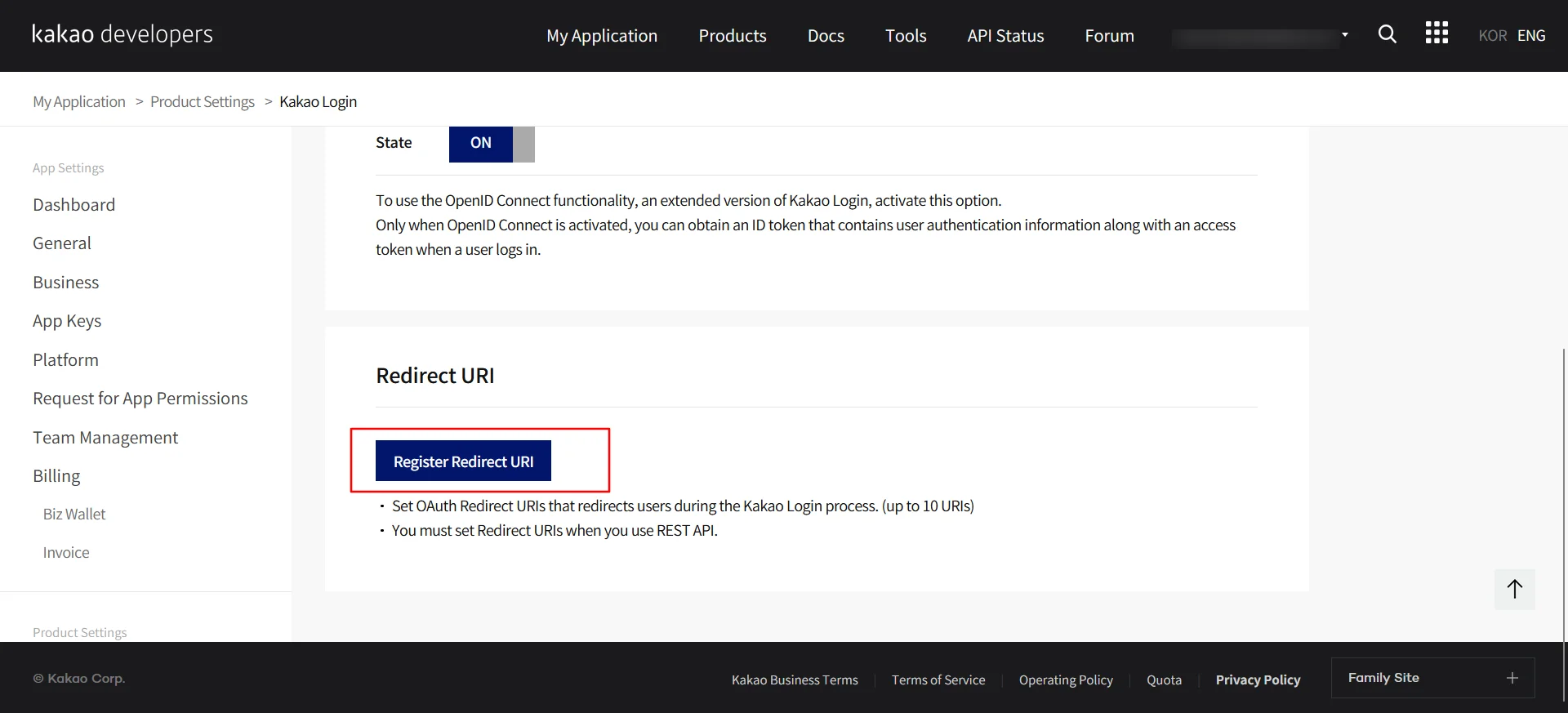Click the Product Settings sidebar label

pos(80,633)
